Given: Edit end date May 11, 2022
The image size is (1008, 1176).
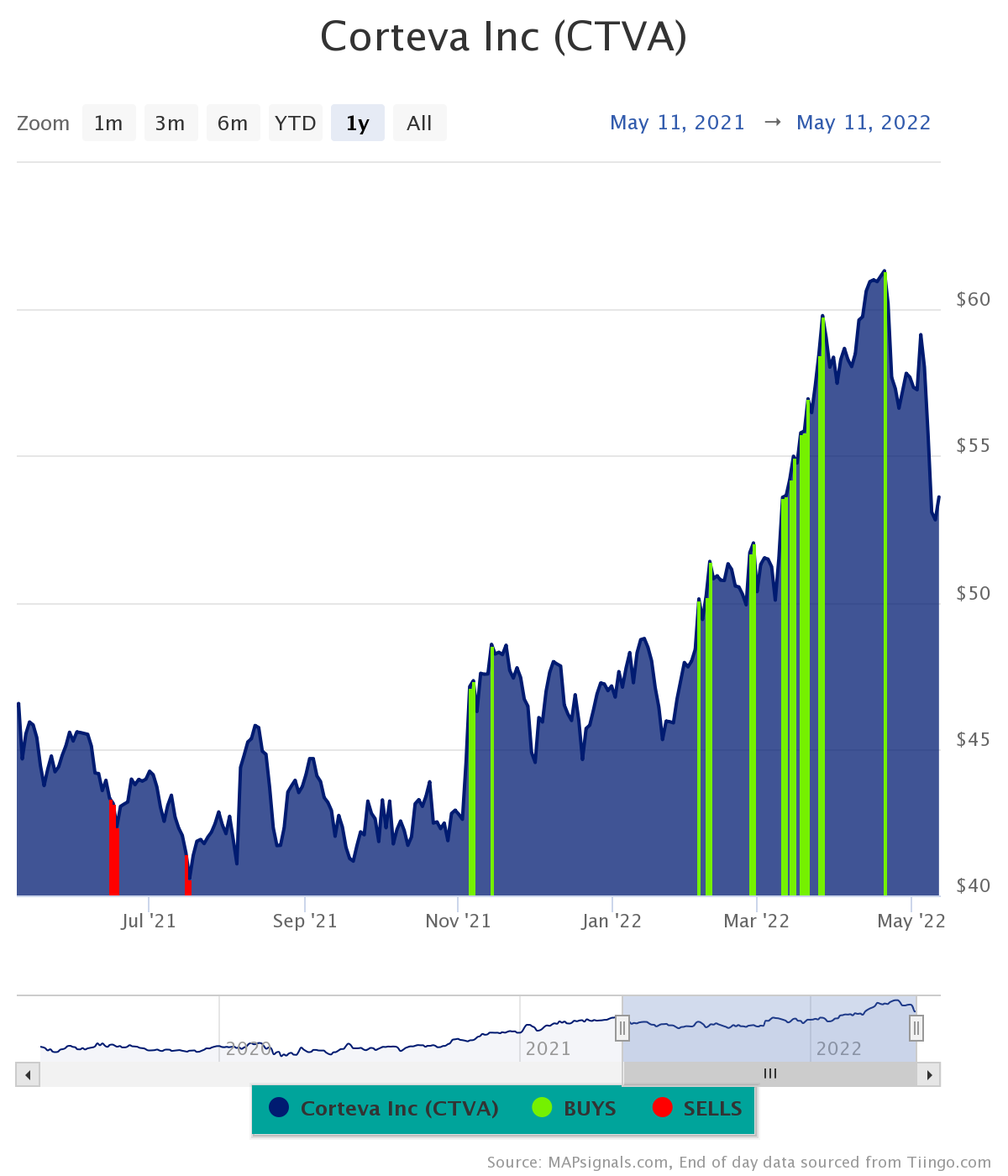Looking at the screenshot, I should 864,123.
